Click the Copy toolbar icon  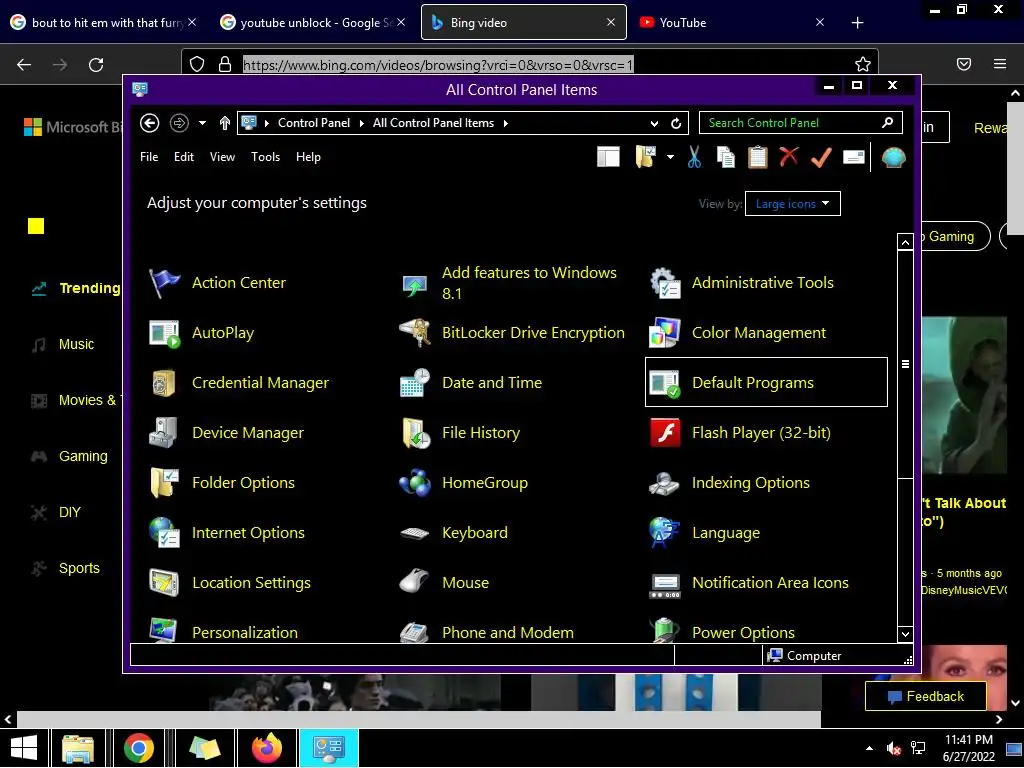(726, 157)
